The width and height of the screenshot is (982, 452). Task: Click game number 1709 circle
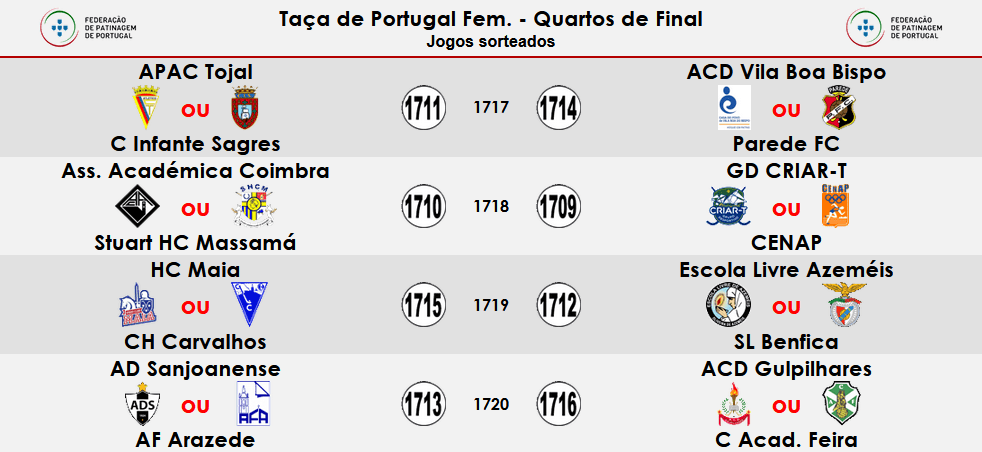(x=558, y=207)
